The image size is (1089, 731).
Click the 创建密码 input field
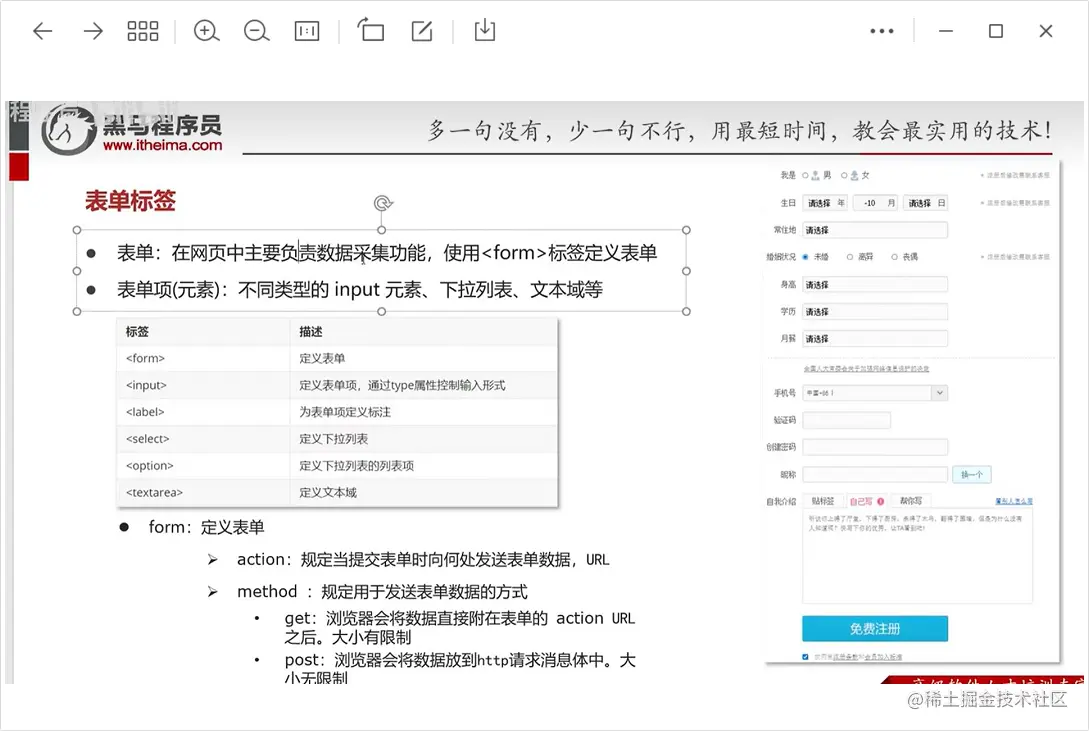click(875, 447)
